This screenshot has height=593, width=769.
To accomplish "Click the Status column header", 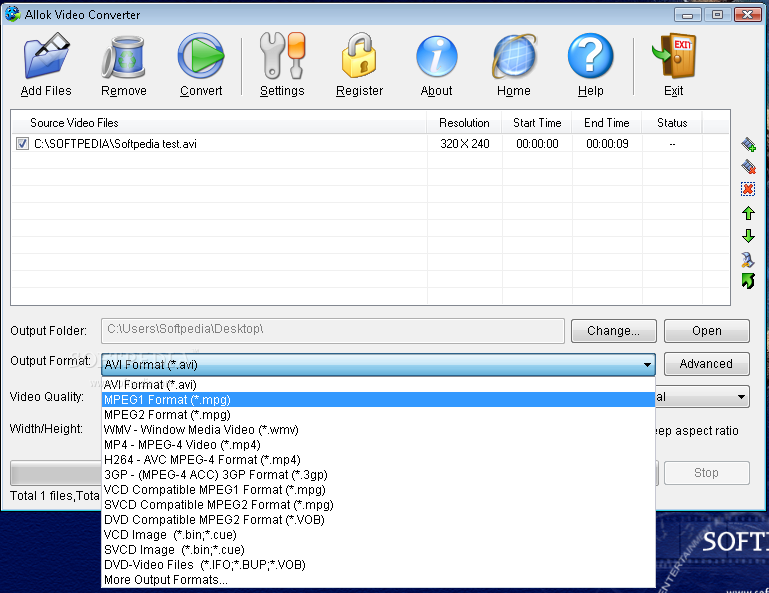I will [672, 123].
